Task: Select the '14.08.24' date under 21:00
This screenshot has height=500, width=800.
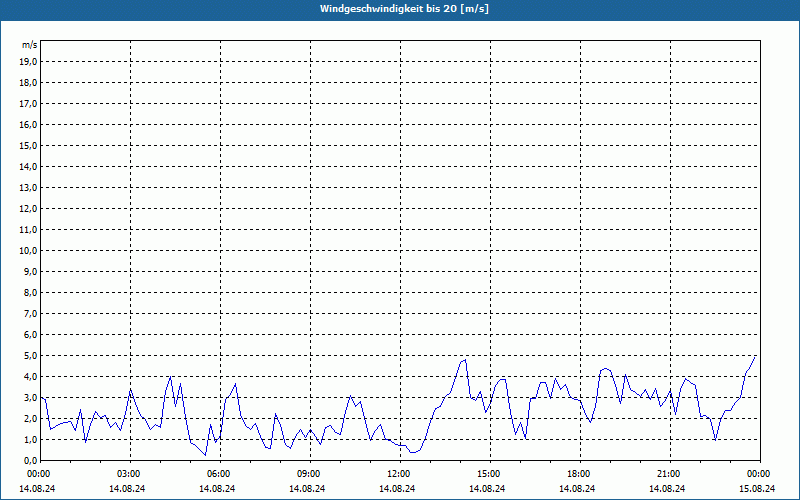Action: pos(667,488)
